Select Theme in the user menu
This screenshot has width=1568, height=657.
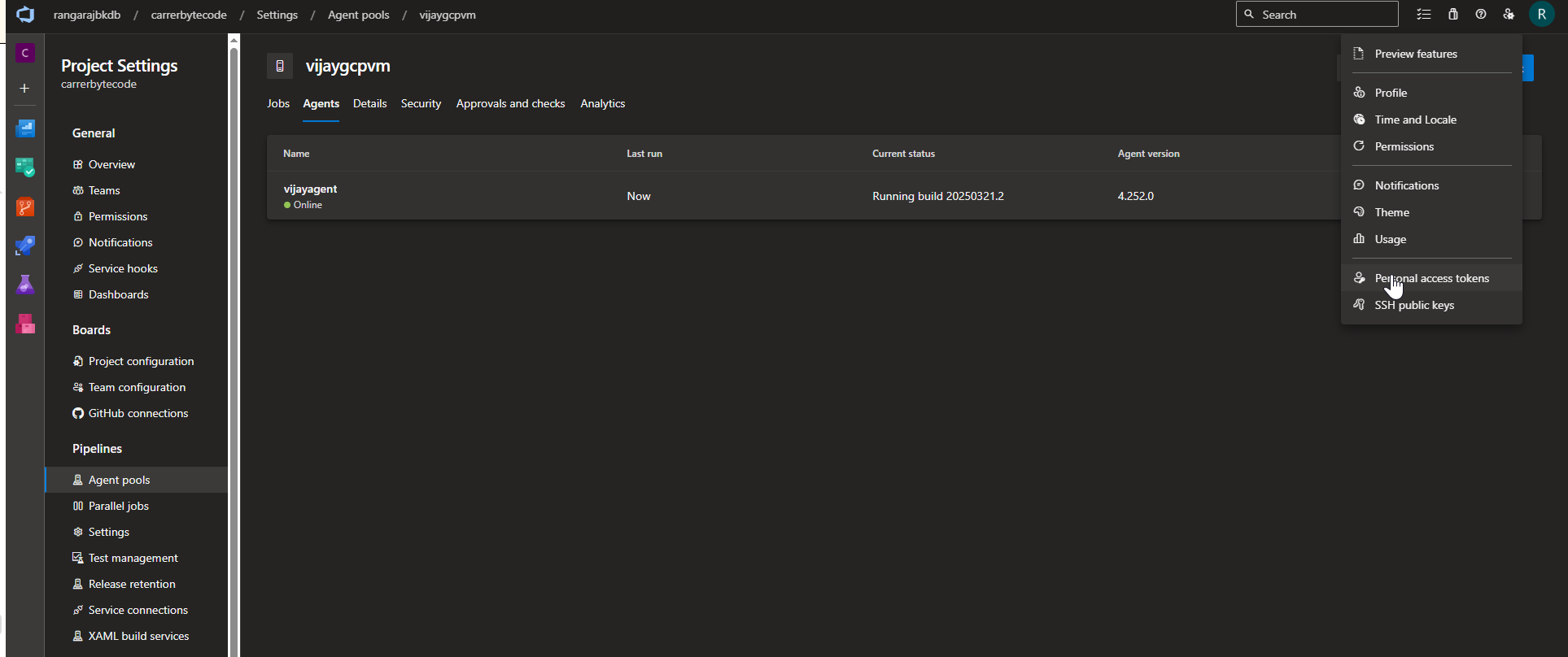click(1431, 212)
